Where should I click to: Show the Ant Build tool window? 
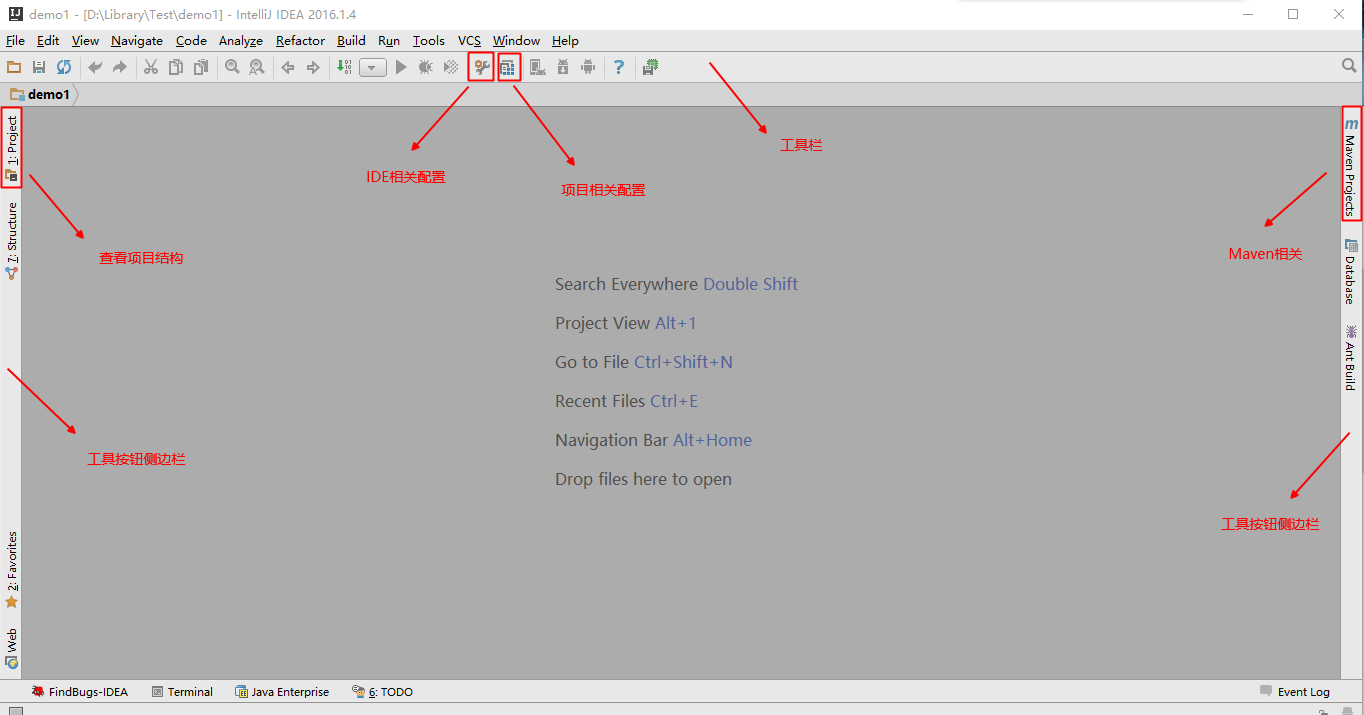1351,357
